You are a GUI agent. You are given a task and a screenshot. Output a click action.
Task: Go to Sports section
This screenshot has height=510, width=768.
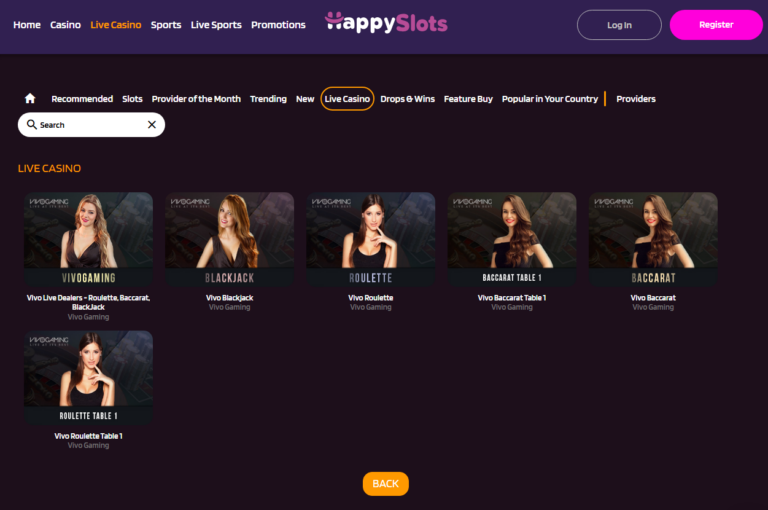pyautogui.click(x=166, y=24)
